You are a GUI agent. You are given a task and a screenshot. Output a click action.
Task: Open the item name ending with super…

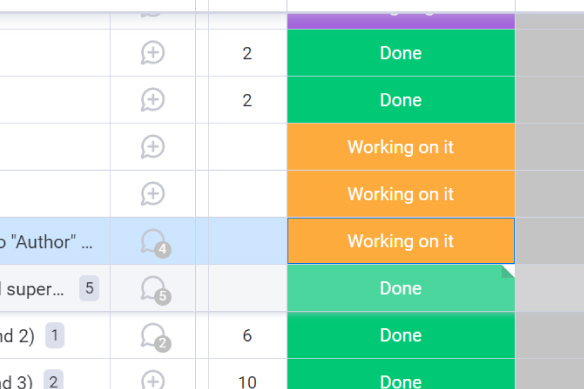[32, 289]
